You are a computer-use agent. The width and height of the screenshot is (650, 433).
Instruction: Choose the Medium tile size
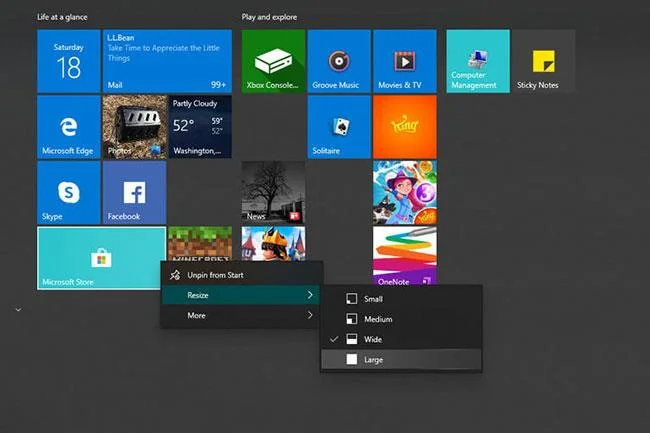tap(401, 319)
